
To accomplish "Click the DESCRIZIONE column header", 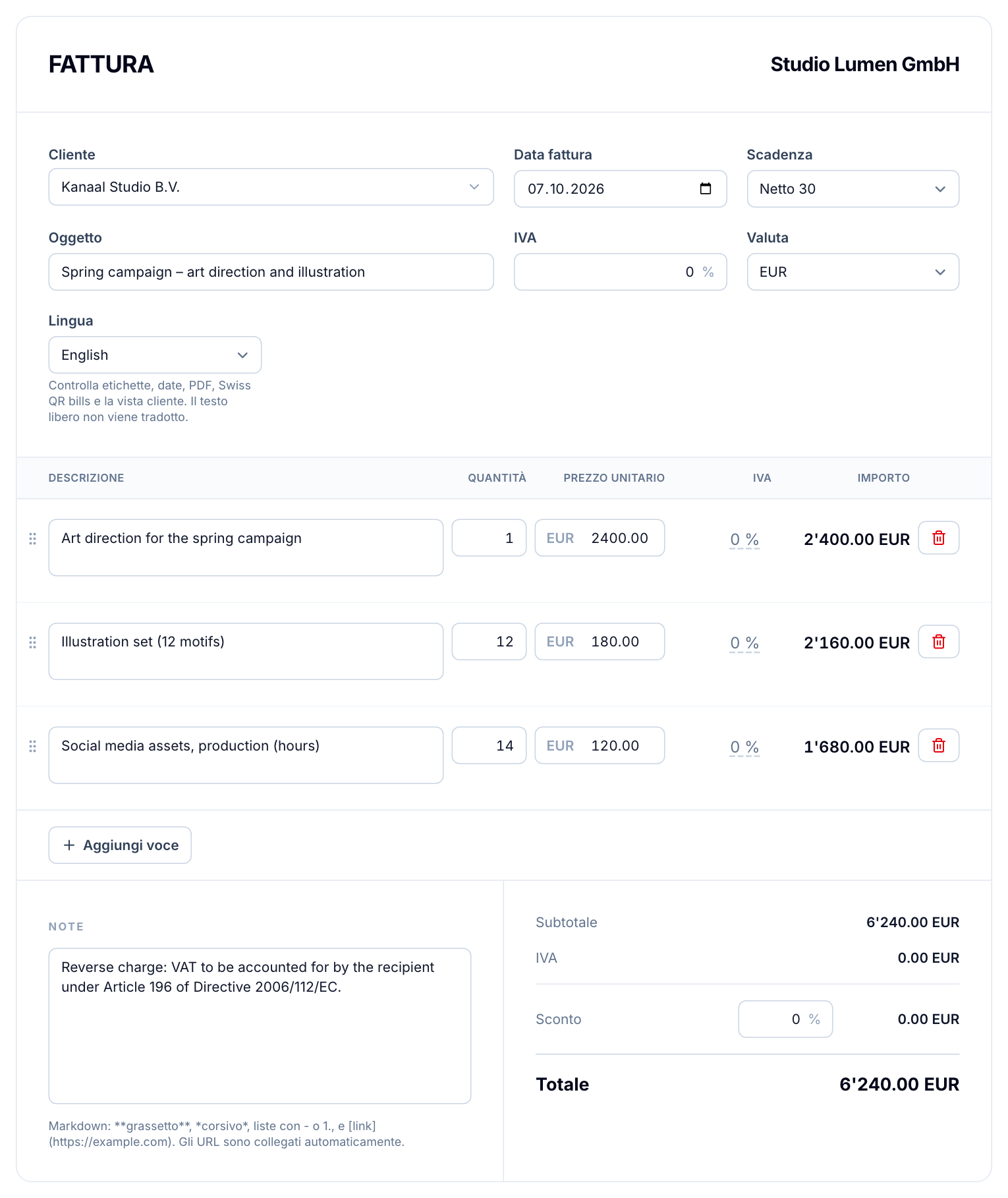I will click(x=86, y=478).
